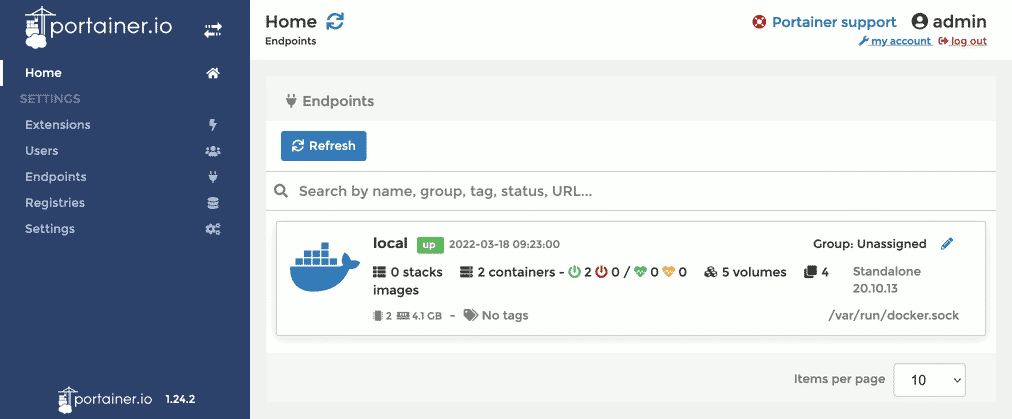Image resolution: width=1012 pixels, height=419 pixels.
Task: Click the red stopped power icon
Action: coord(602,272)
